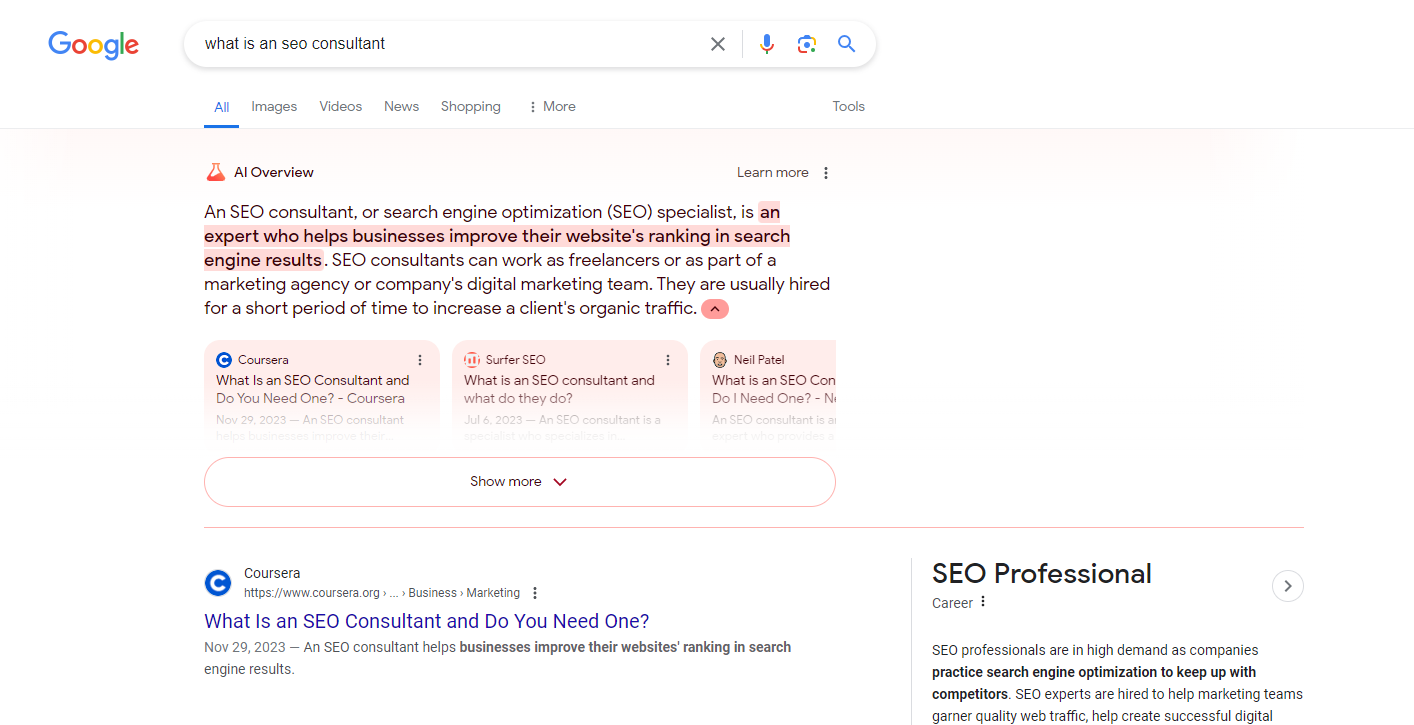The width and height of the screenshot is (1414, 725).
Task: Click the Career label under SEO Professional
Action: click(952, 603)
